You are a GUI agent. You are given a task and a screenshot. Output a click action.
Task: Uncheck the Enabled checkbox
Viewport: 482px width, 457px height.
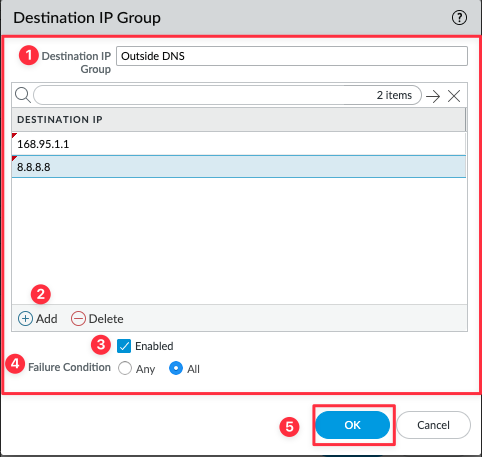124,346
